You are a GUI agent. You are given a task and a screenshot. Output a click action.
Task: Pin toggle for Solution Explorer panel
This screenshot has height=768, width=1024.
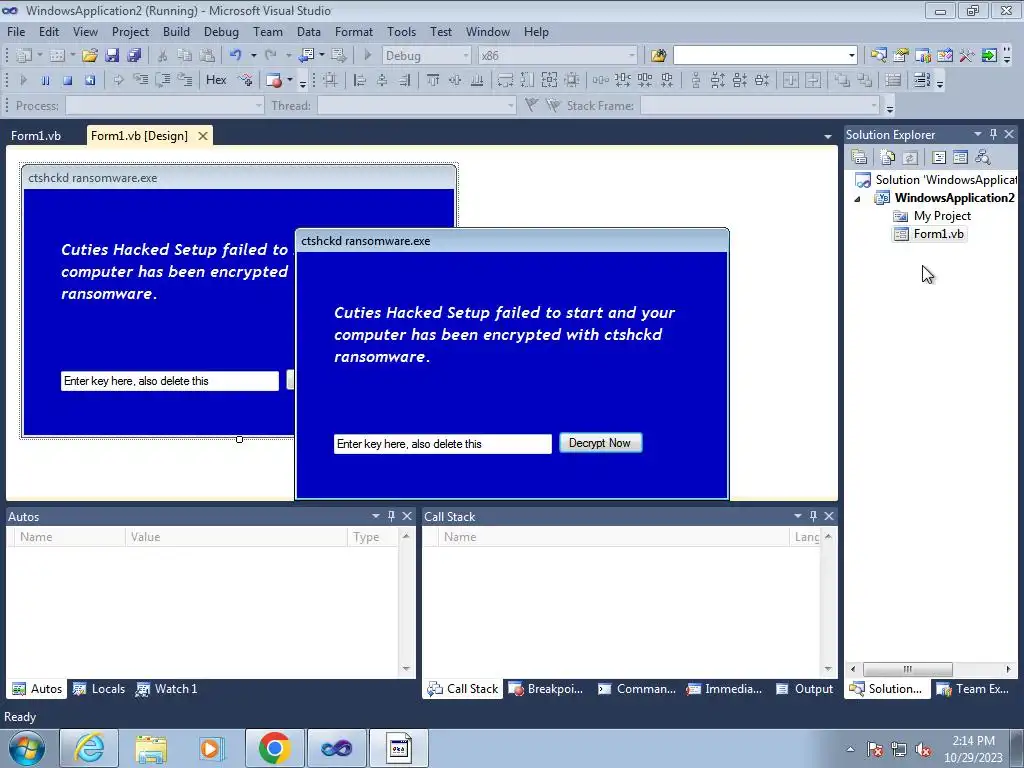point(993,134)
